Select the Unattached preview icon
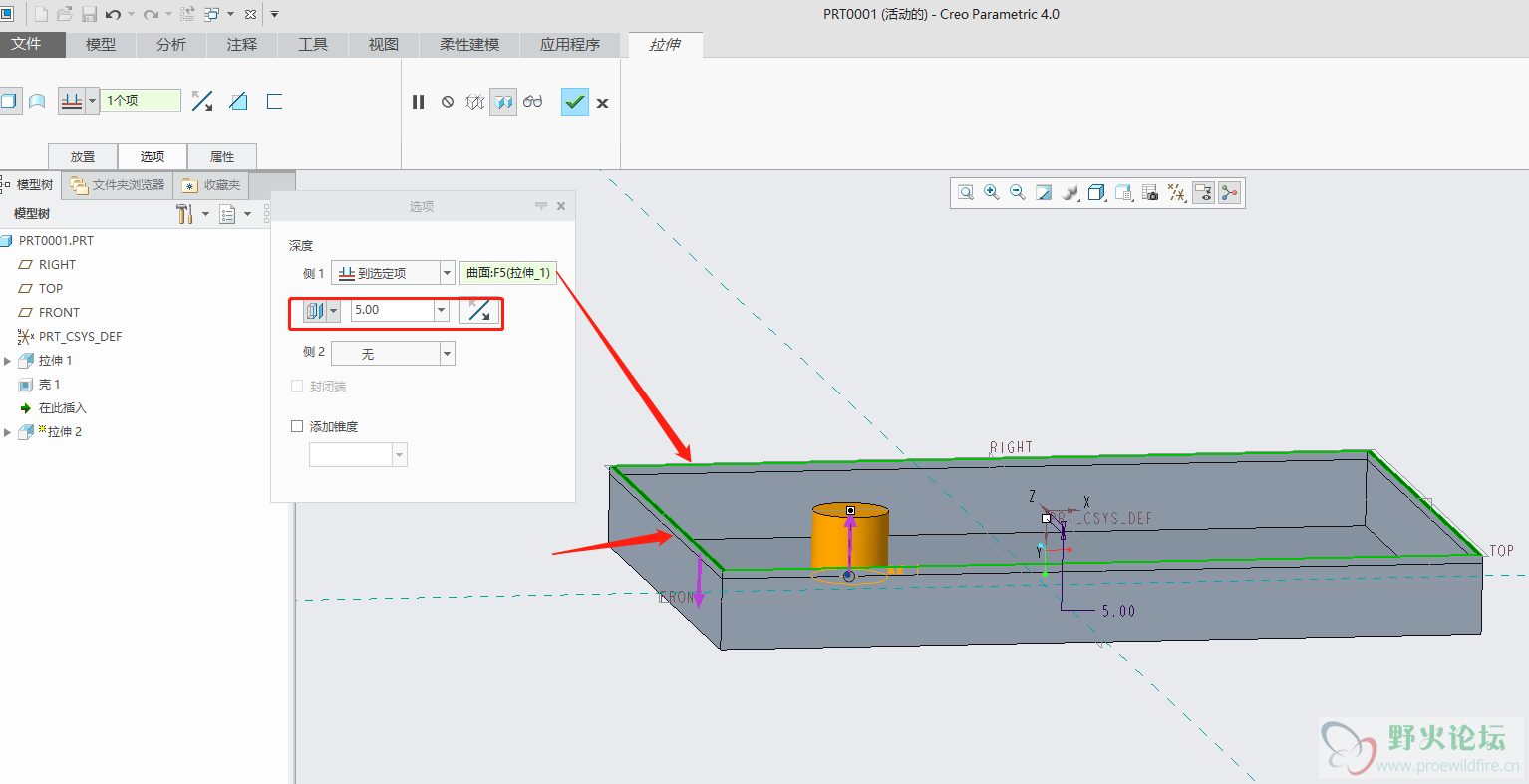The image size is (1529, 784). click(x=475, y=101)
